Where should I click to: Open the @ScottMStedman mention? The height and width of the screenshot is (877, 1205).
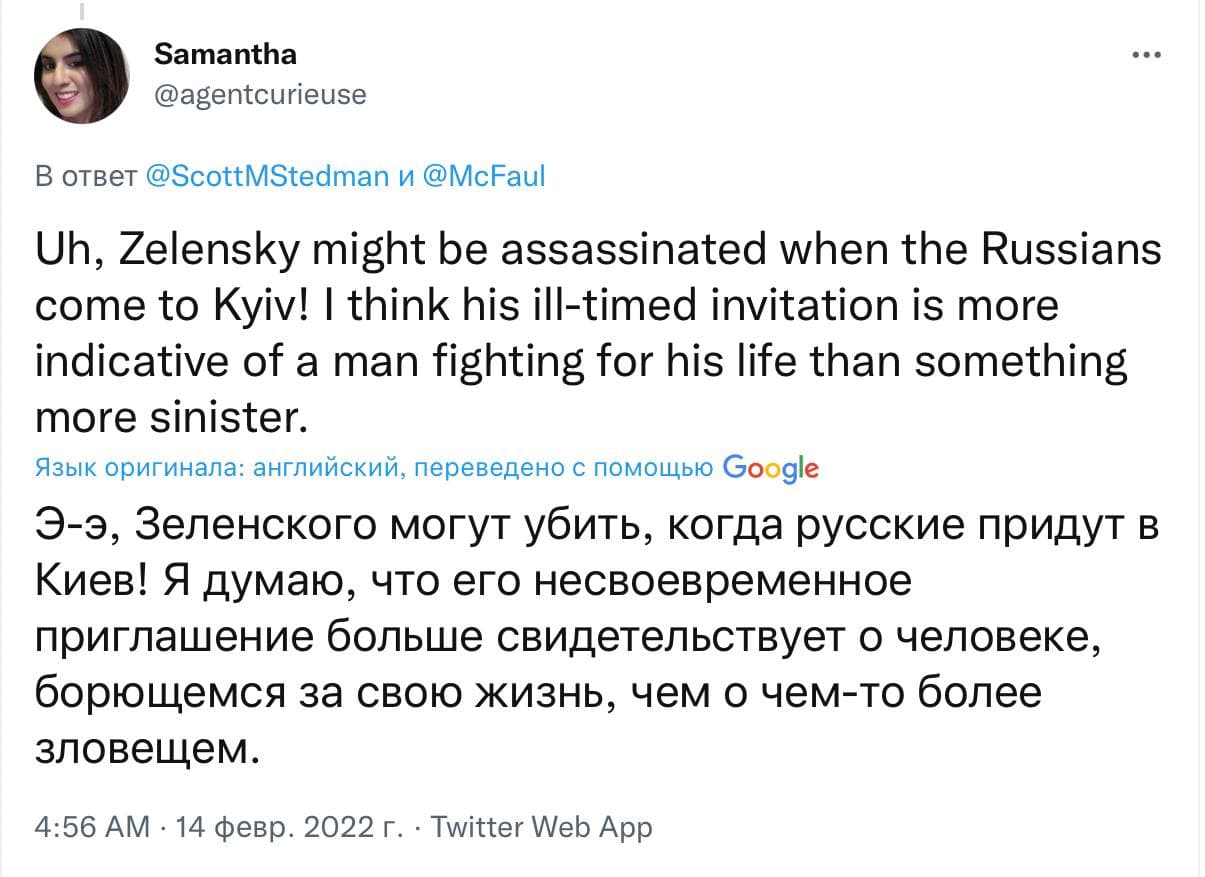[x=266, y=177]
